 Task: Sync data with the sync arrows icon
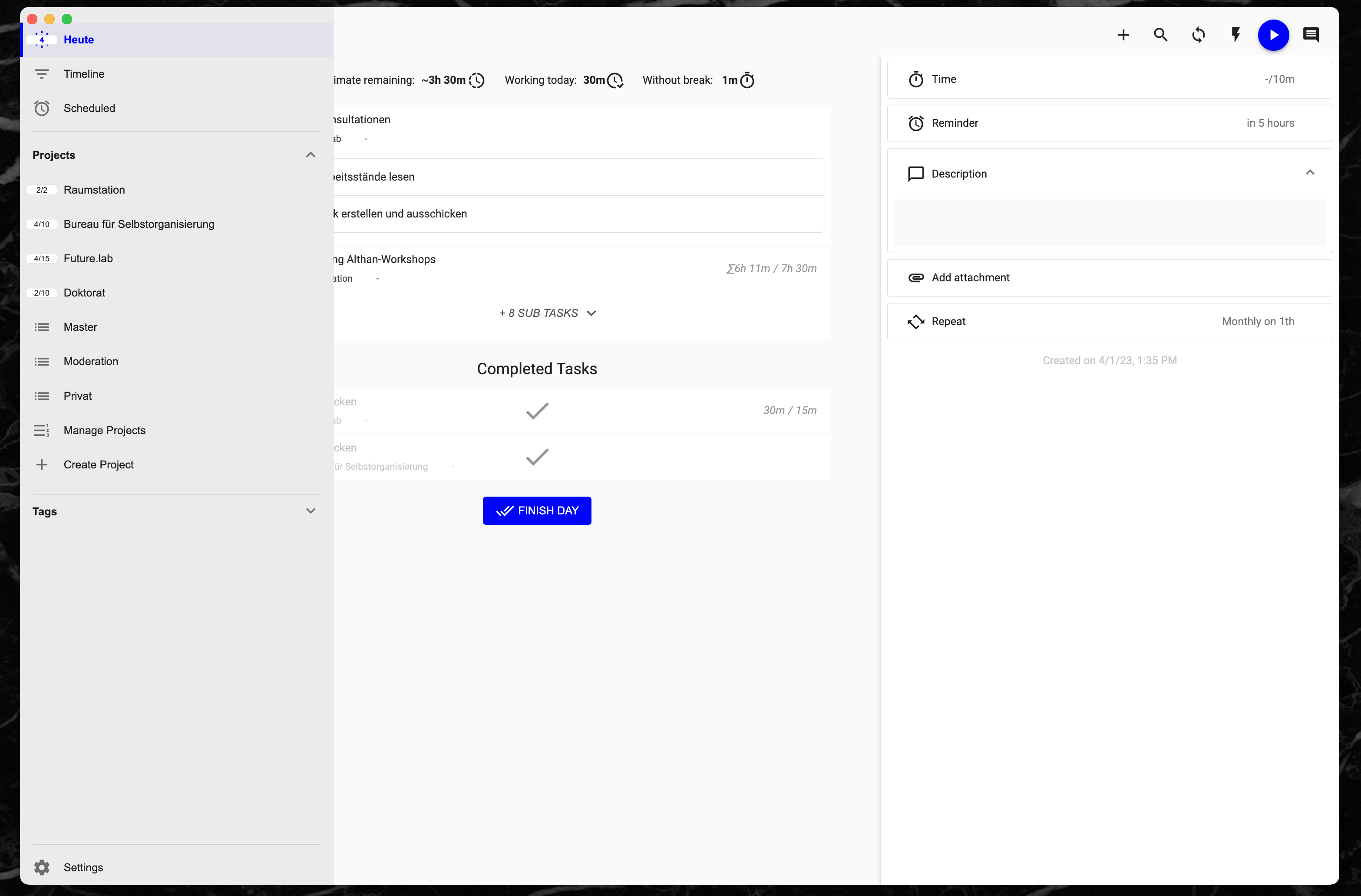click(x=1199, y=35)
